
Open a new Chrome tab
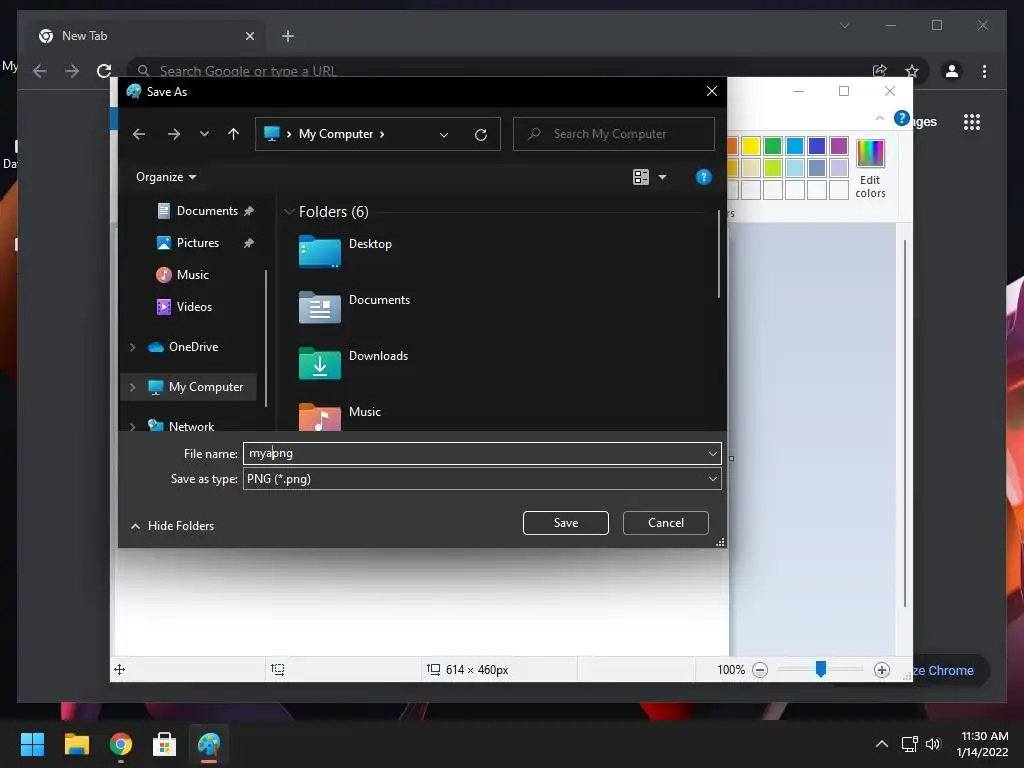coord(288,37)
